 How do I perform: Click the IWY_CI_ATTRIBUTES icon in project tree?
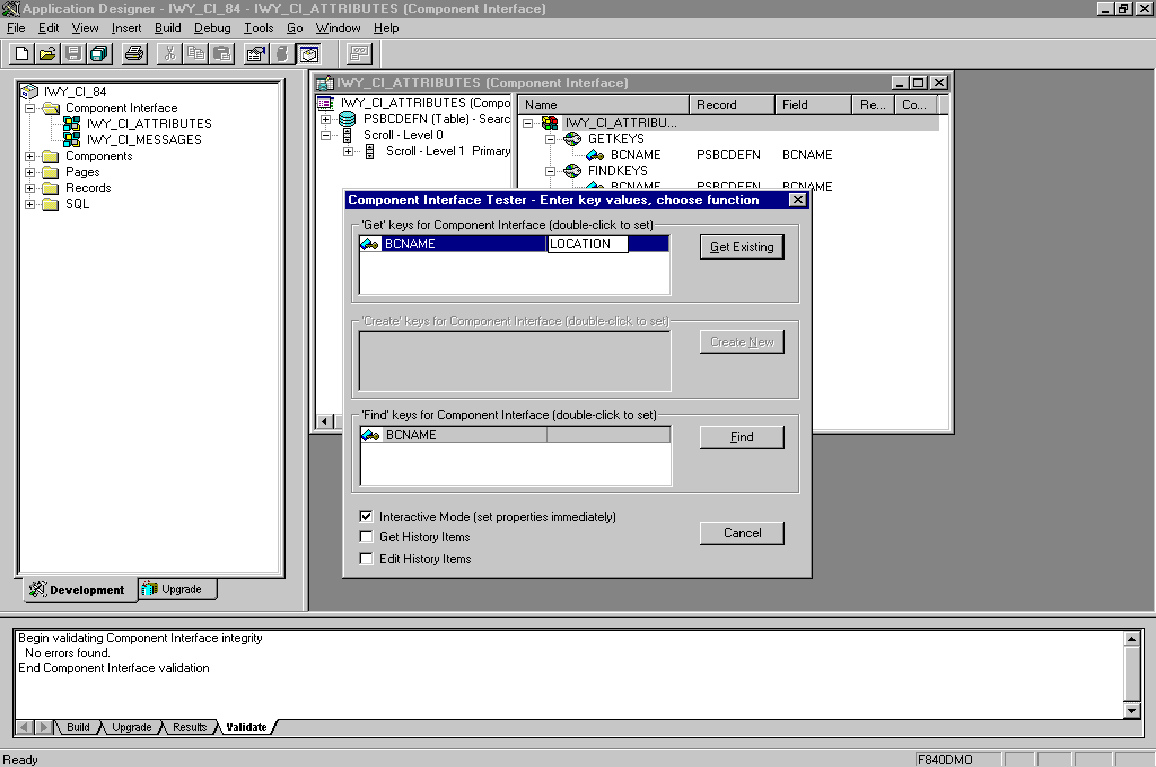tap(72, 123)
